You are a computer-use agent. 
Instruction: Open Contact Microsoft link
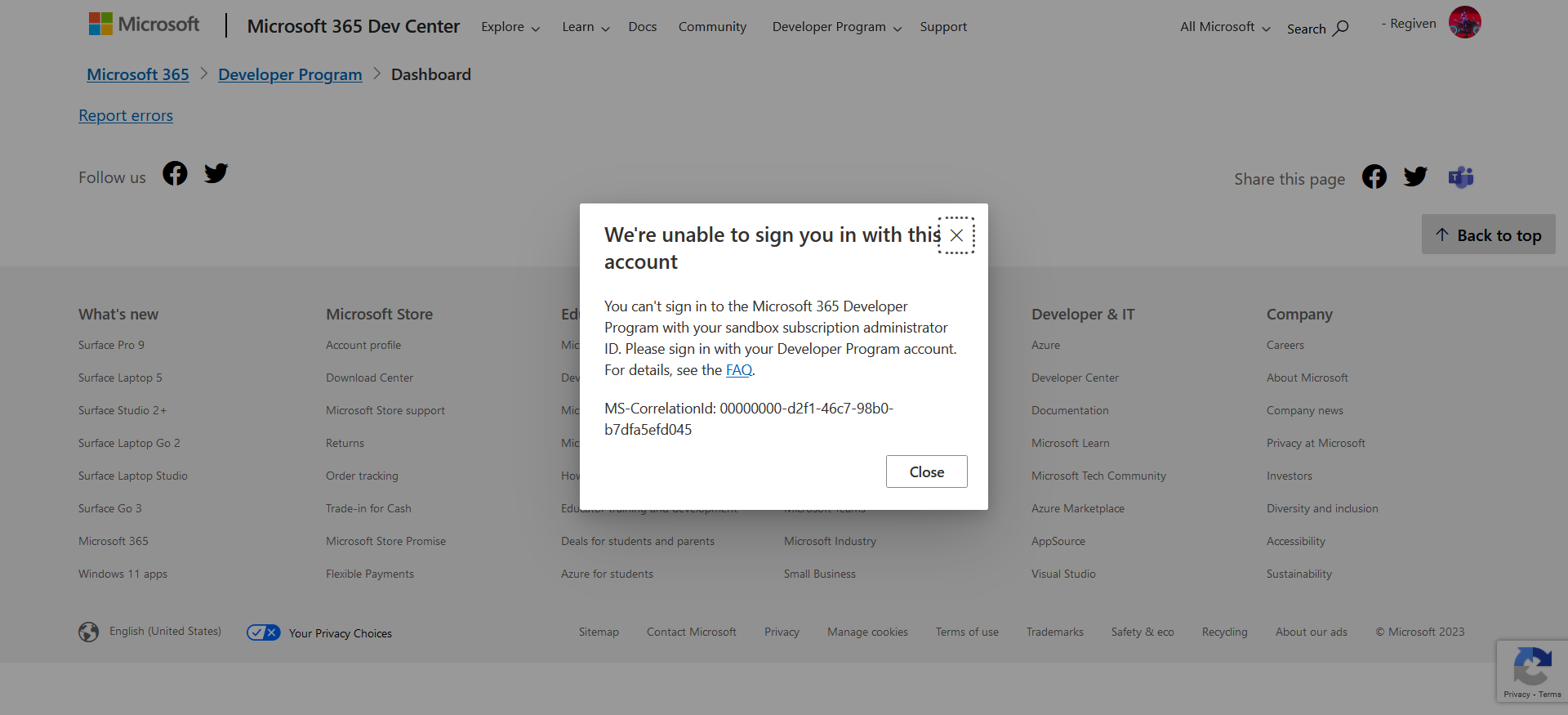692,632
